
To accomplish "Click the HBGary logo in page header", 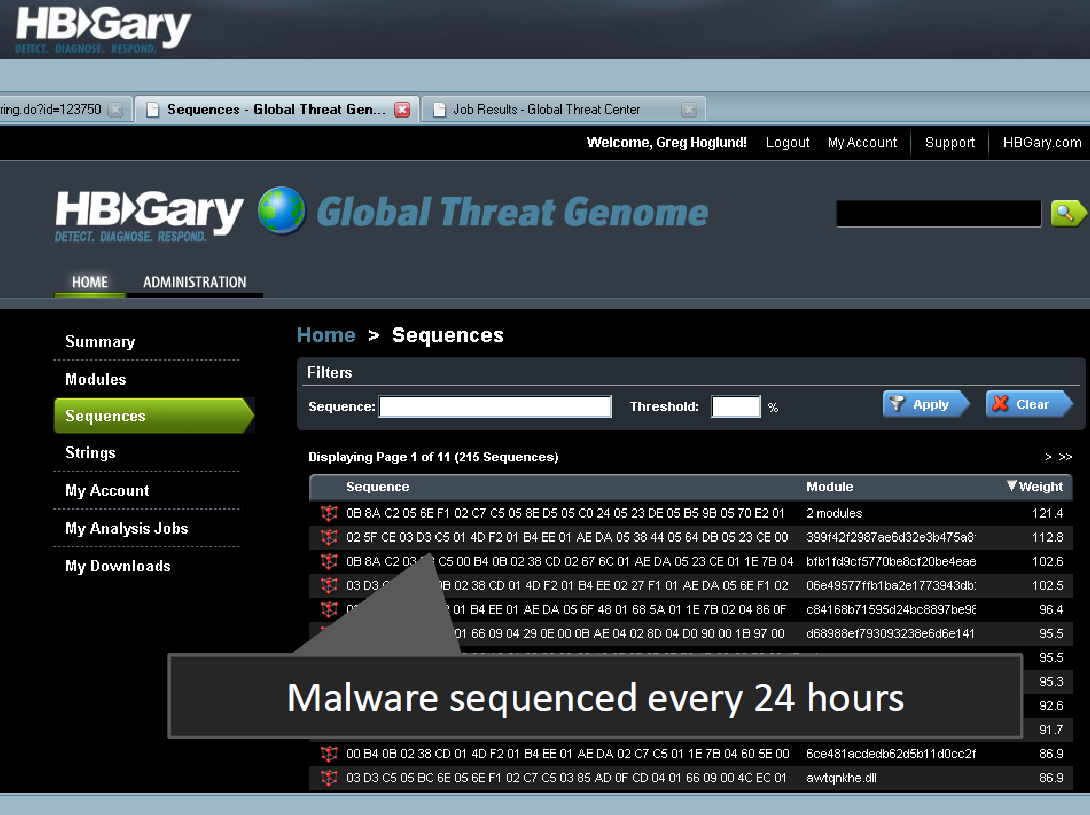I will click(x=149, y=216).
